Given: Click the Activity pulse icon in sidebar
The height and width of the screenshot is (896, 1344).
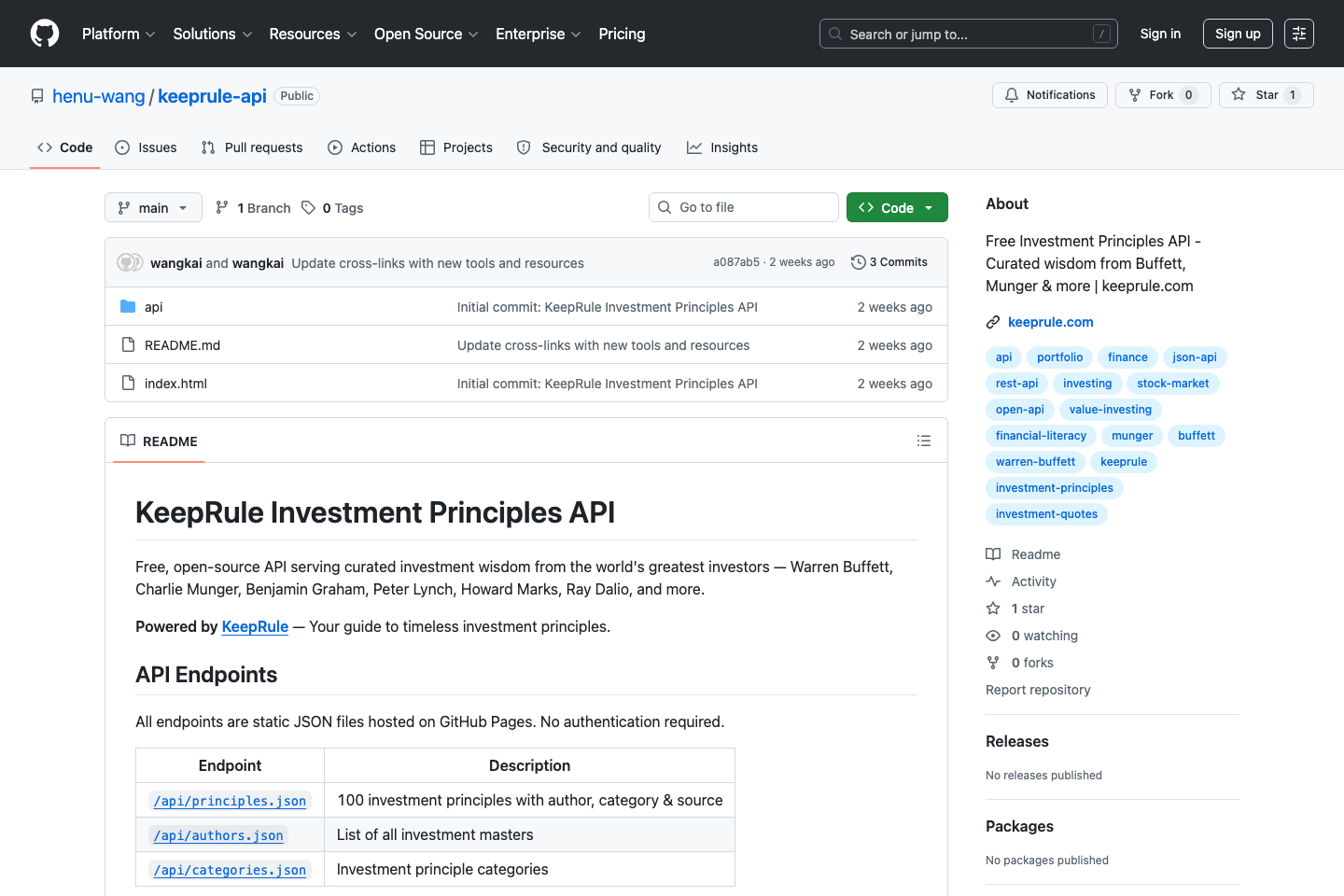Looking at the screenshot, I should click(992, 581).
